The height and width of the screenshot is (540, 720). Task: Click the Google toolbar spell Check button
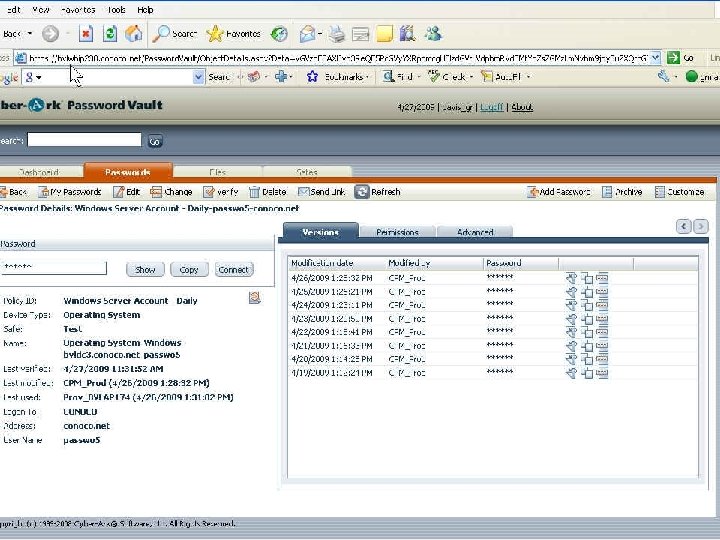click(447, 77)
